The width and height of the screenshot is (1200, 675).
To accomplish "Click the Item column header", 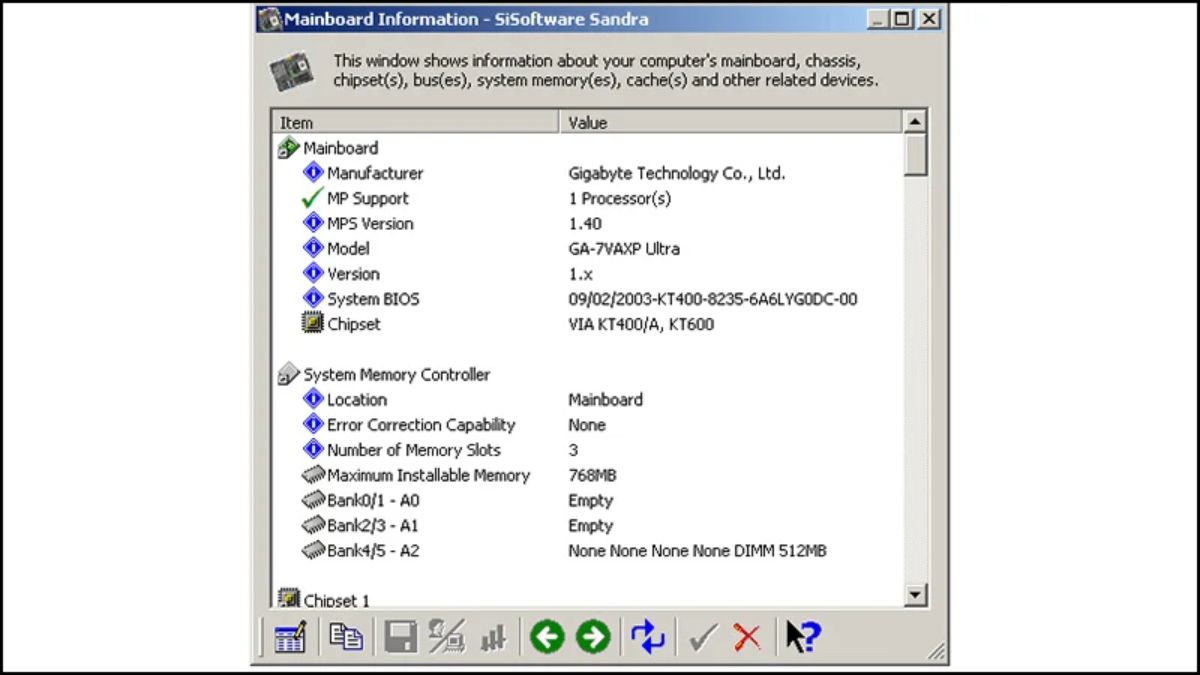I will coord(415,122).
